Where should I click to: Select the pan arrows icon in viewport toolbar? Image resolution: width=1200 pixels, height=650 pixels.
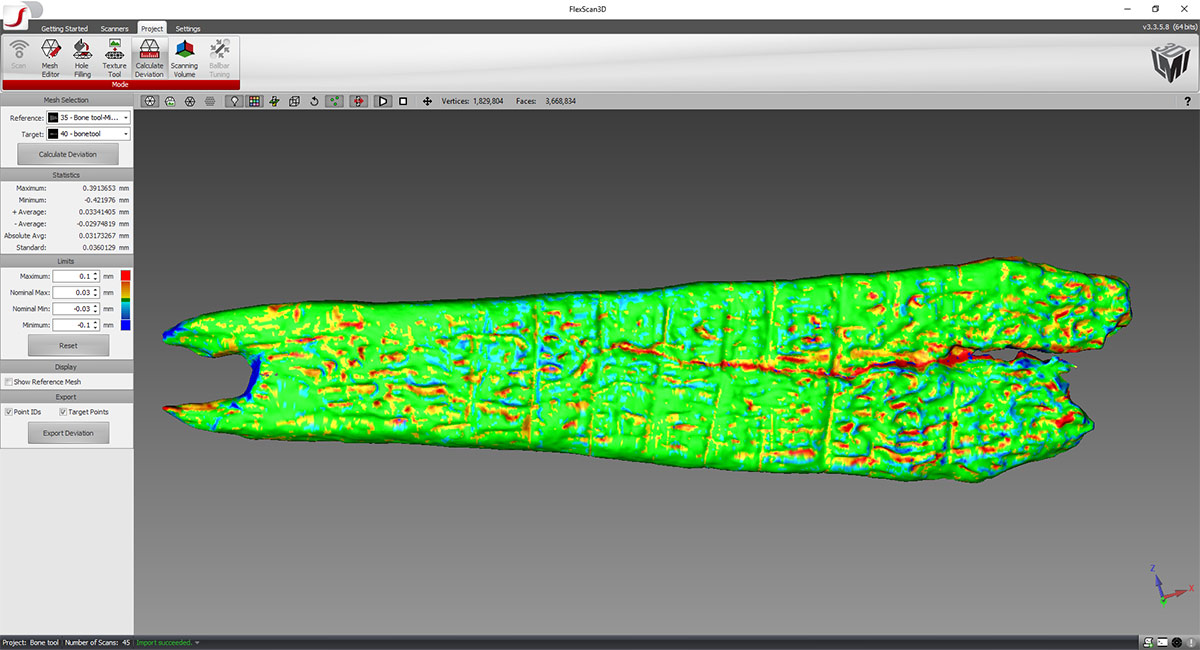point(427,101)
